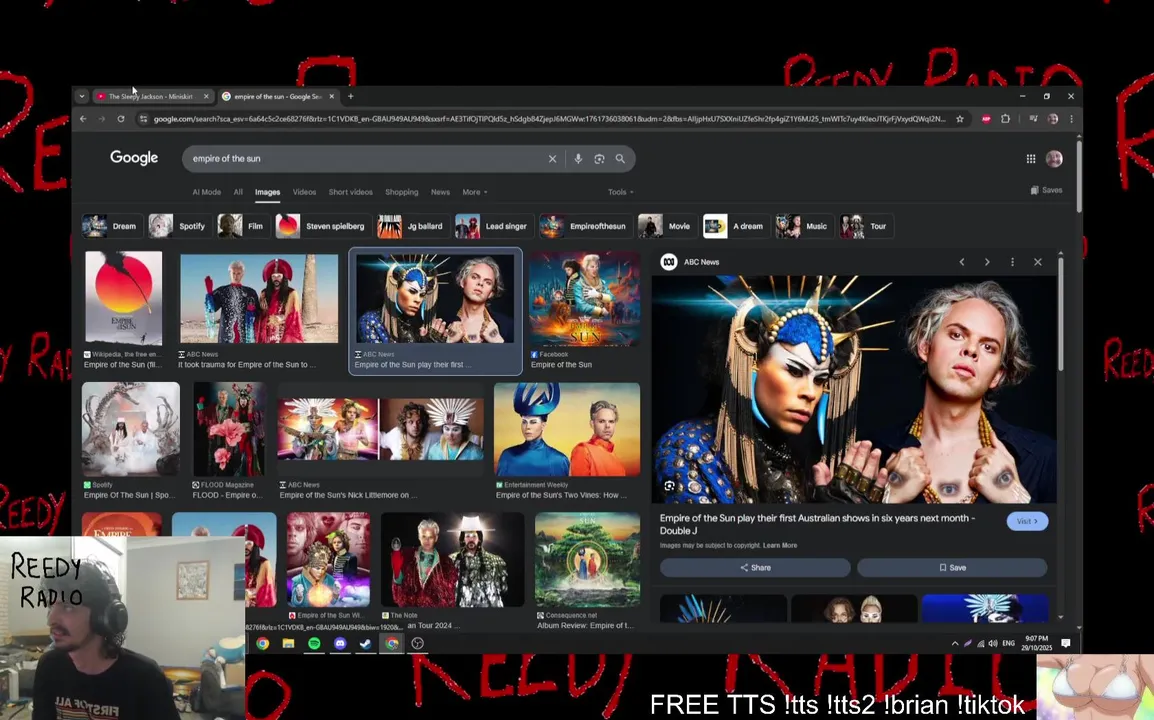Open the Extensions puzzle piece menu
The height and width of the screenshot is (720, 1154).
[1005, 119]
